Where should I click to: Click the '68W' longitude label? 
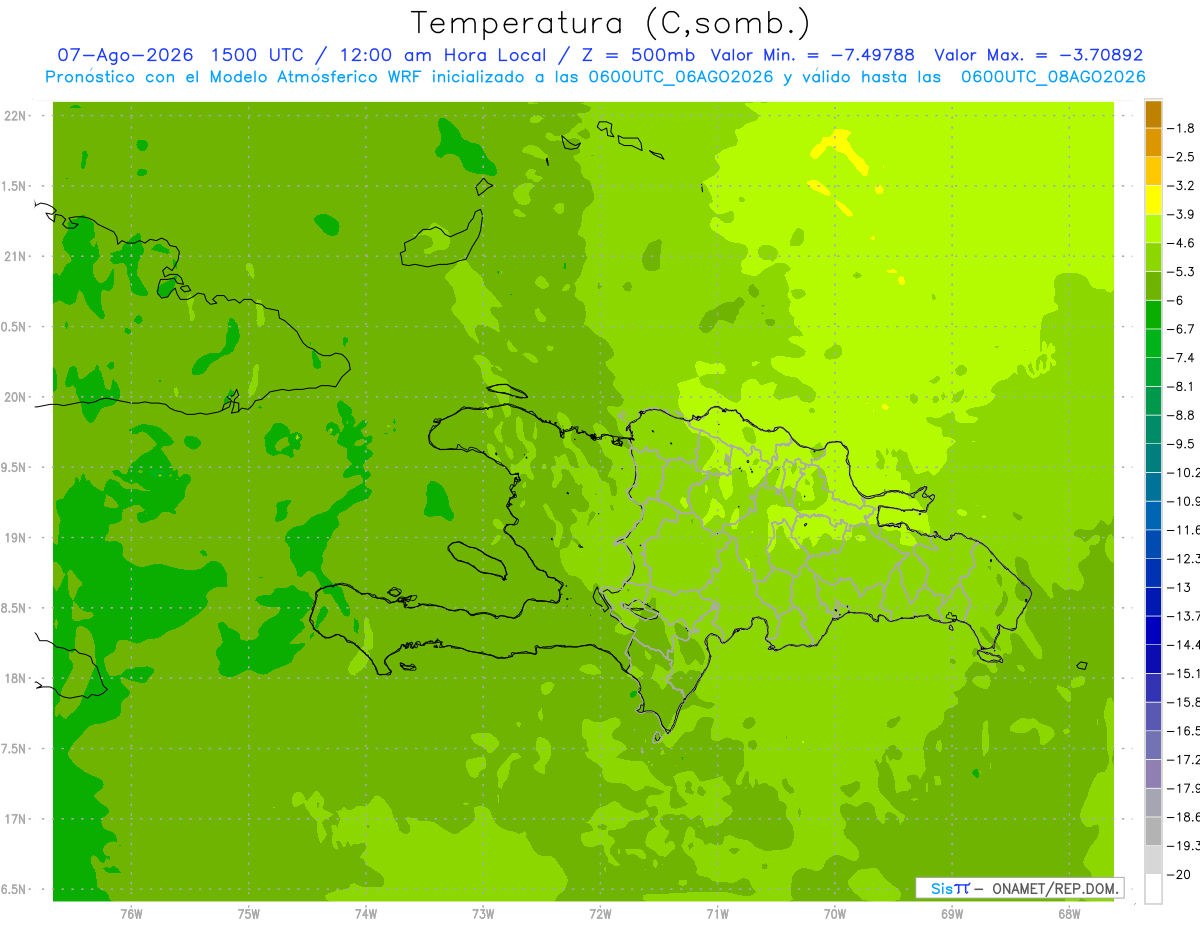pyautogui.click(x=1069, y=914)
